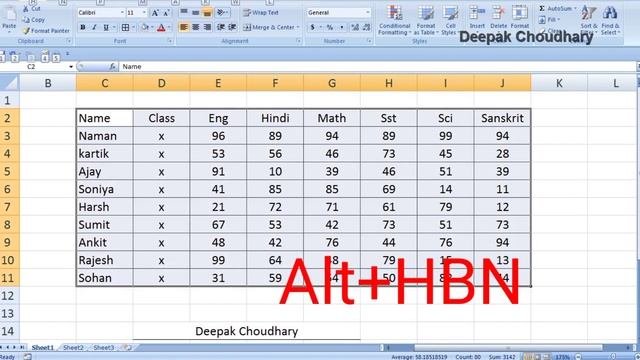Click the Accounting dollar format icon

tap(313, 27)
